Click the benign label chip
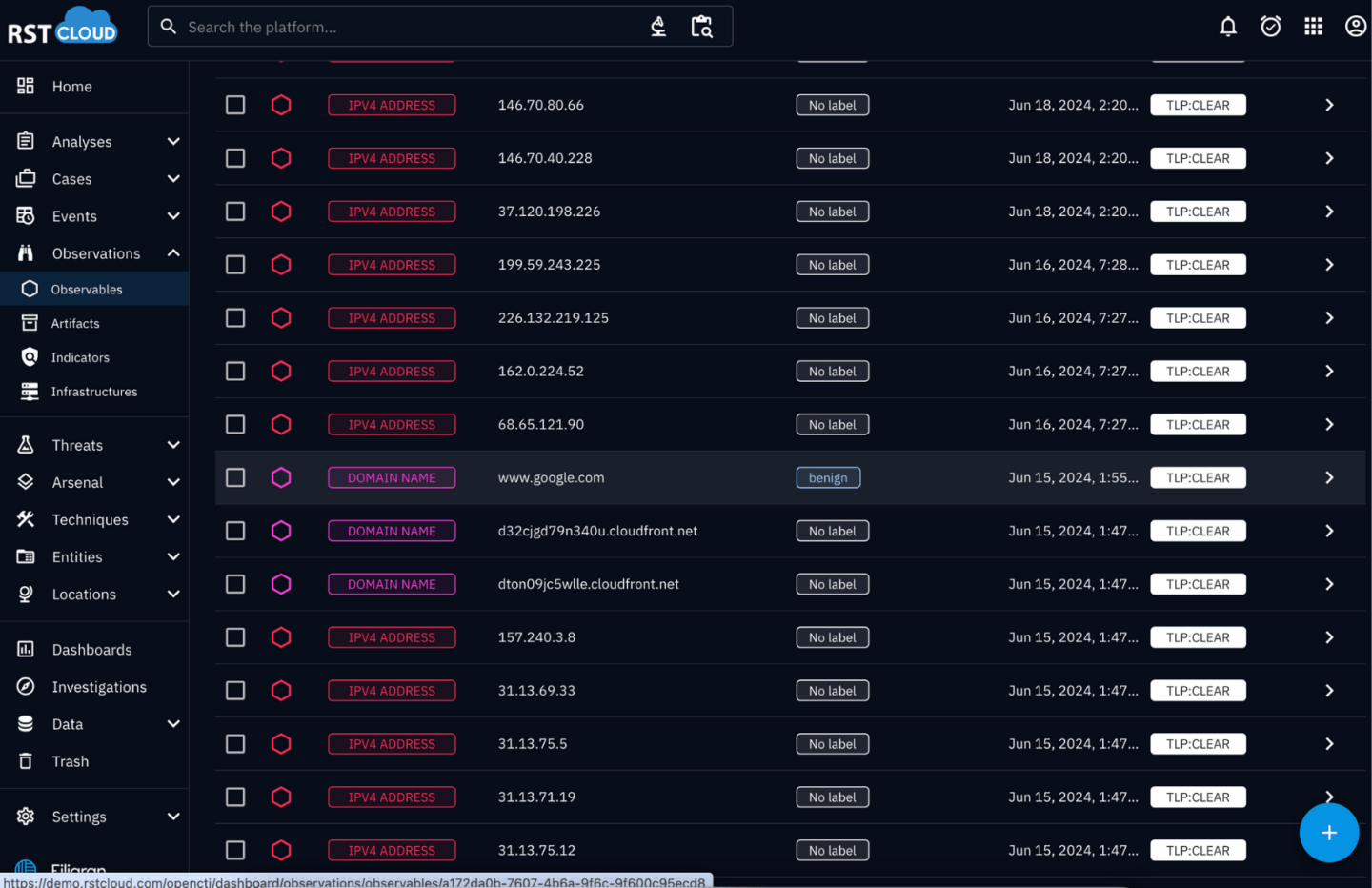This screenshot has width=1372, height=888. click(x=828, y=477)
